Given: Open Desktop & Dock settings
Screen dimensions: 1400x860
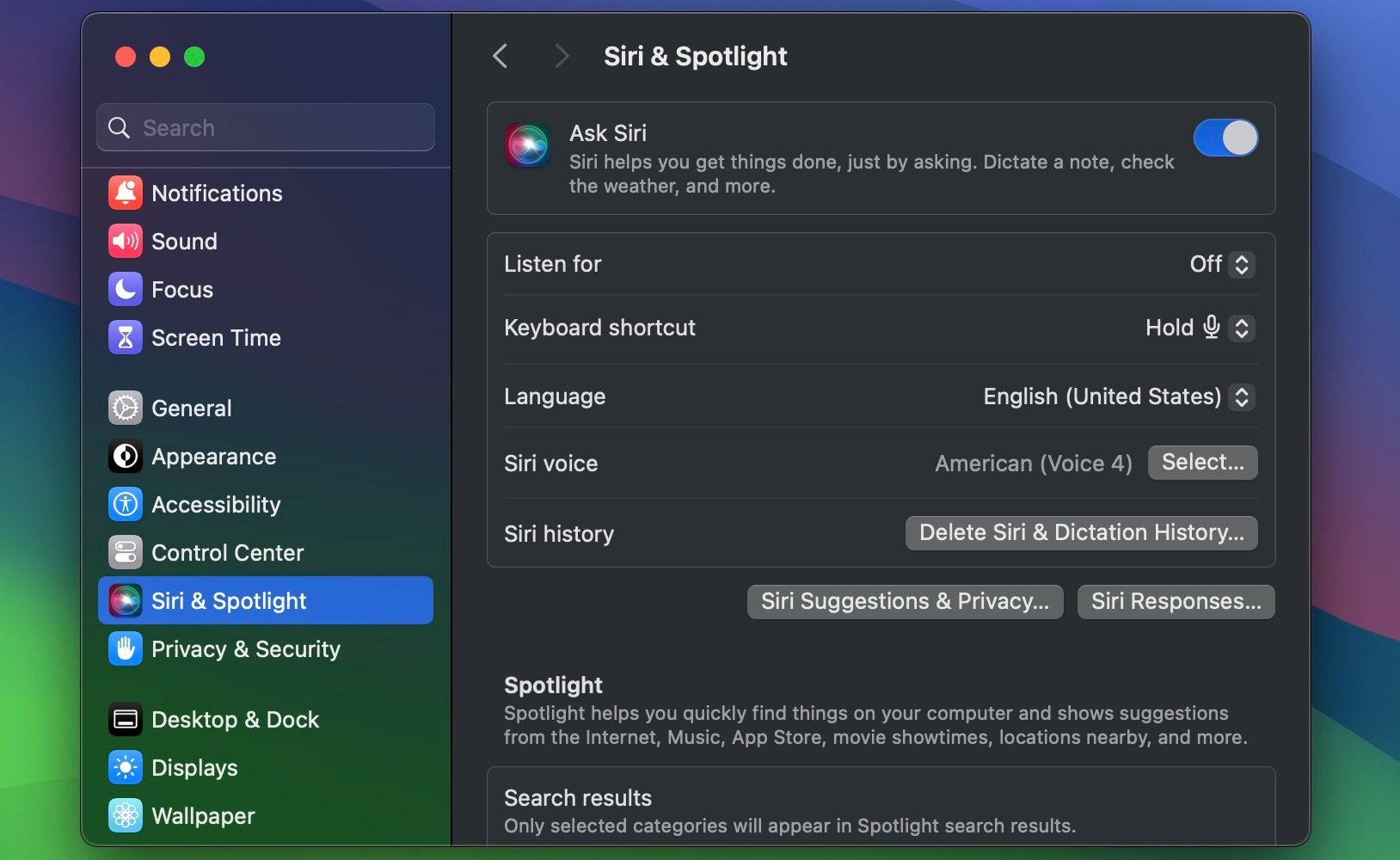Looking at the screenshot, I should (x=235, y=720).
